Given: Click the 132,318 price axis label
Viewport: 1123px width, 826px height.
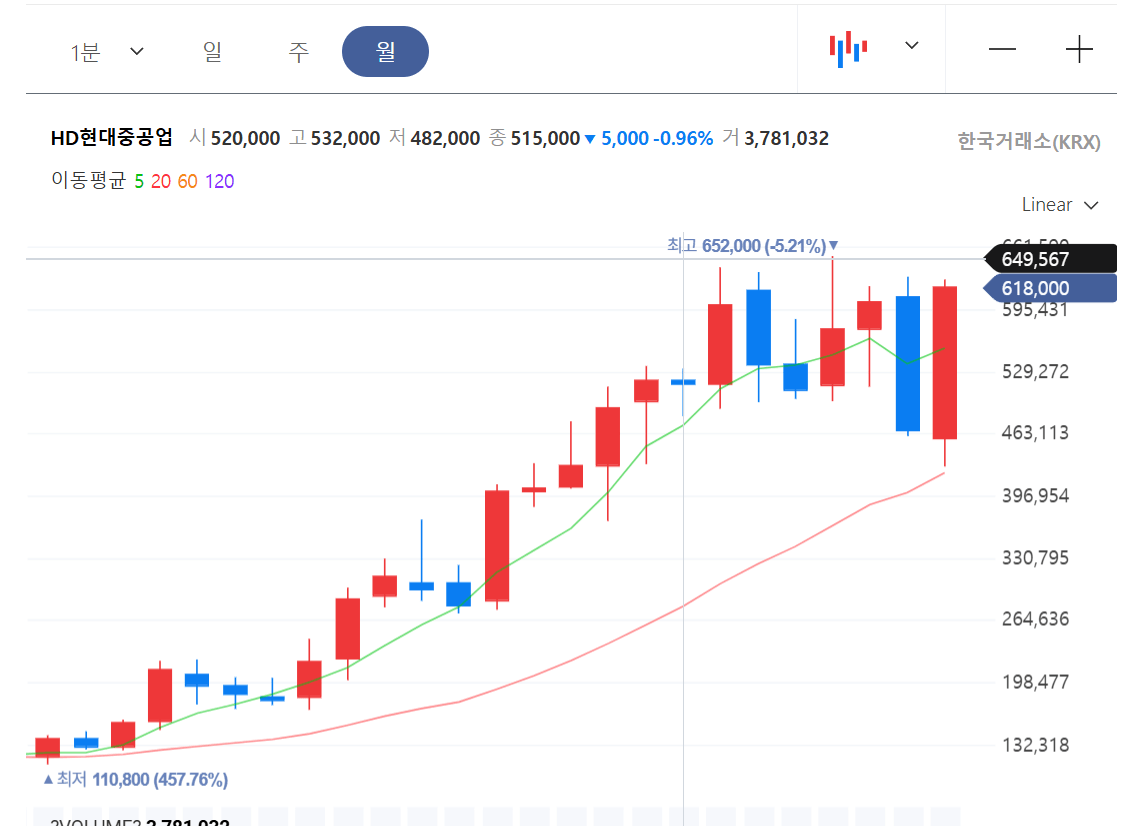Looking at the screenshot, I should click(1035, 745).
